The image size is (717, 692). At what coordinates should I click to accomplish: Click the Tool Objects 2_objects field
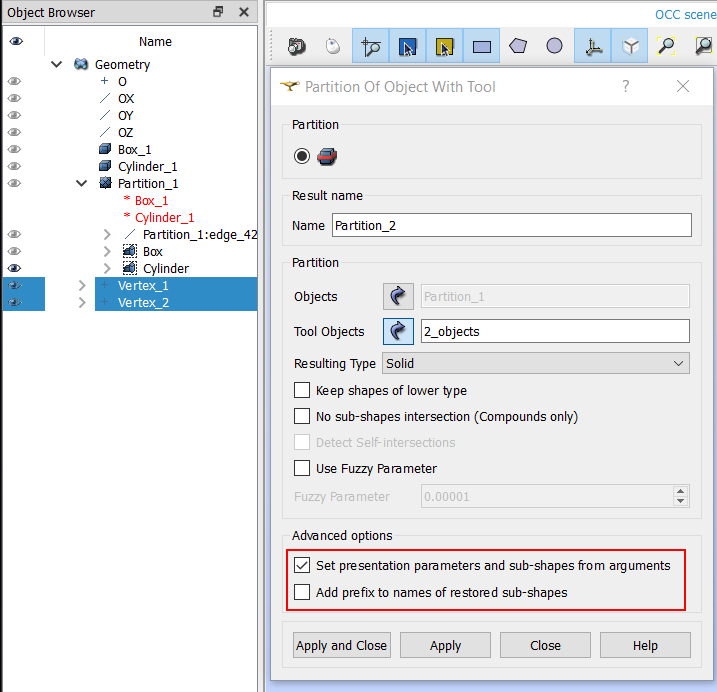click(x=555, y=331)
